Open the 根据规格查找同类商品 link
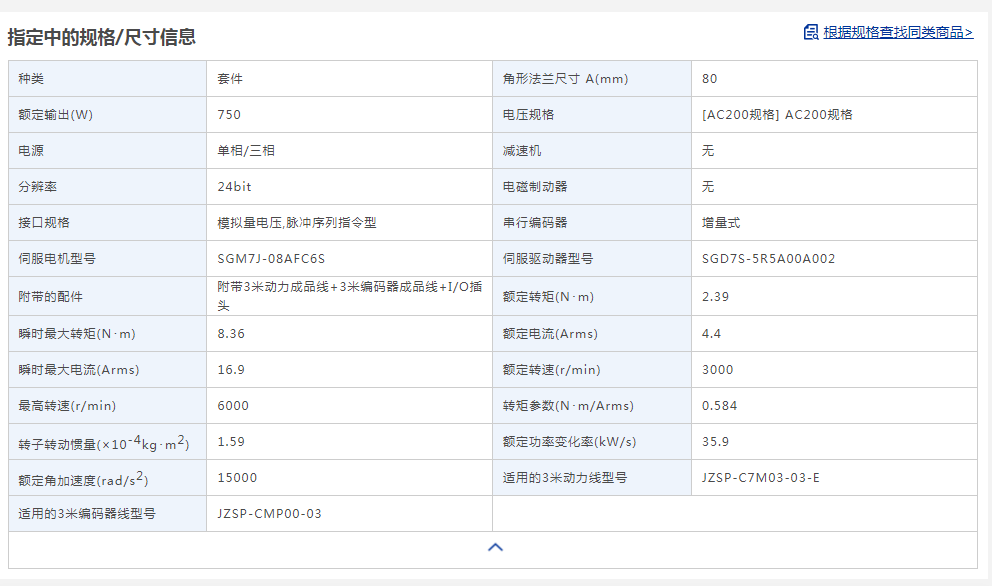 [898, 32]
